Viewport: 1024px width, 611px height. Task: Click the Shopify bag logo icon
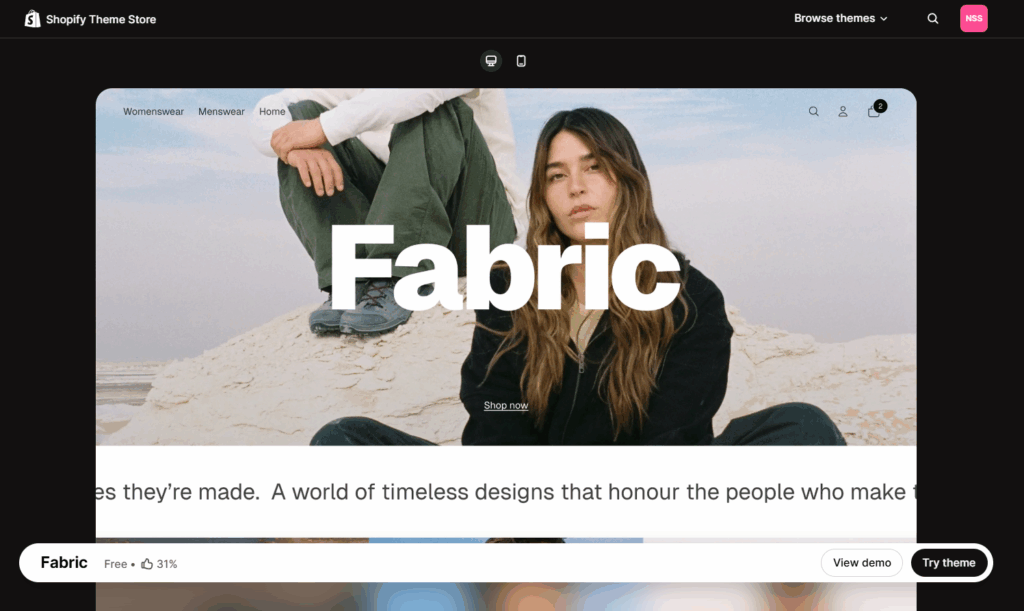pos(32,19)
